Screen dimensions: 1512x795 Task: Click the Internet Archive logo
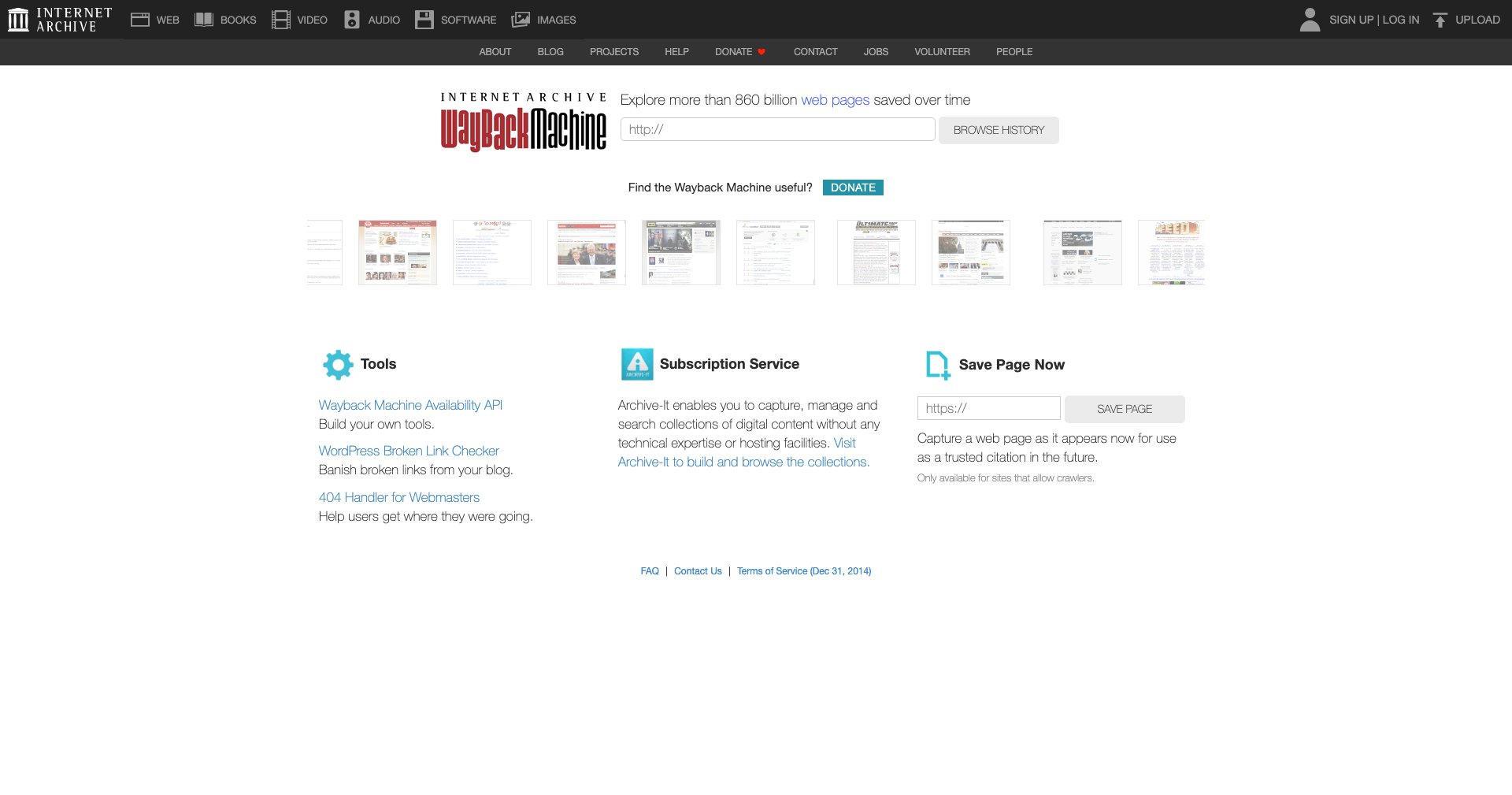(19, 18)
